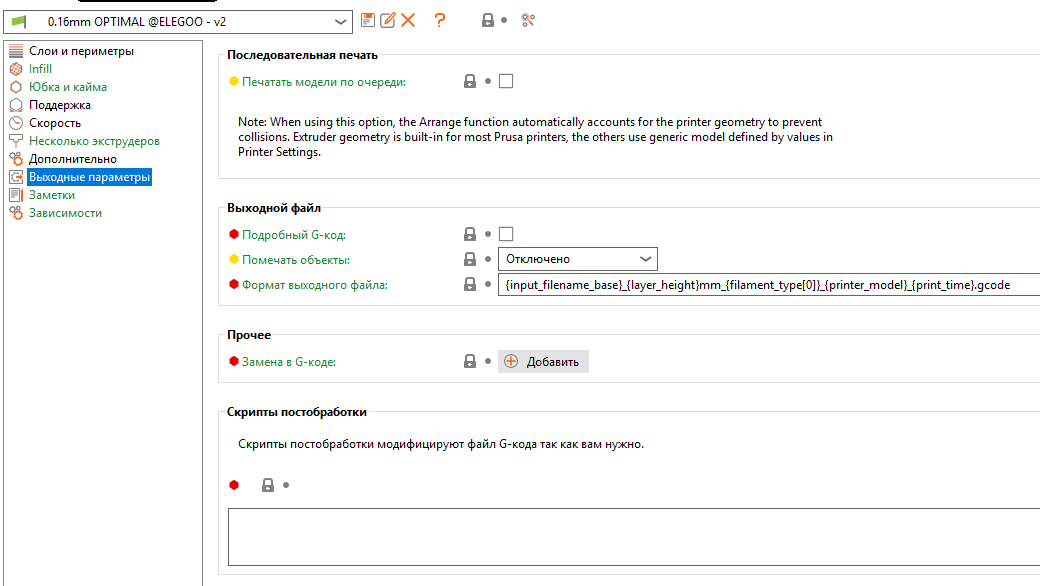This screenshot has height=586, width=1040.
Task: Select Юбка и кайма in sidebar
Action: 68,87
